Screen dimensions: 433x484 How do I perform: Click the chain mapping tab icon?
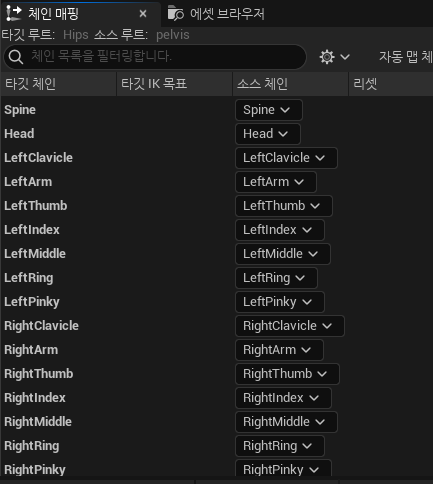(x=14, y=14)
